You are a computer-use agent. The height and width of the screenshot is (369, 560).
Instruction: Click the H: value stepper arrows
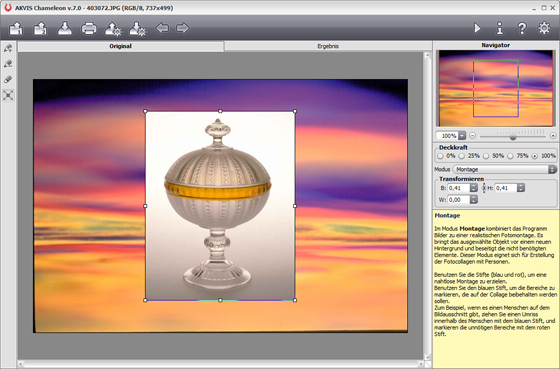point(521,188)
